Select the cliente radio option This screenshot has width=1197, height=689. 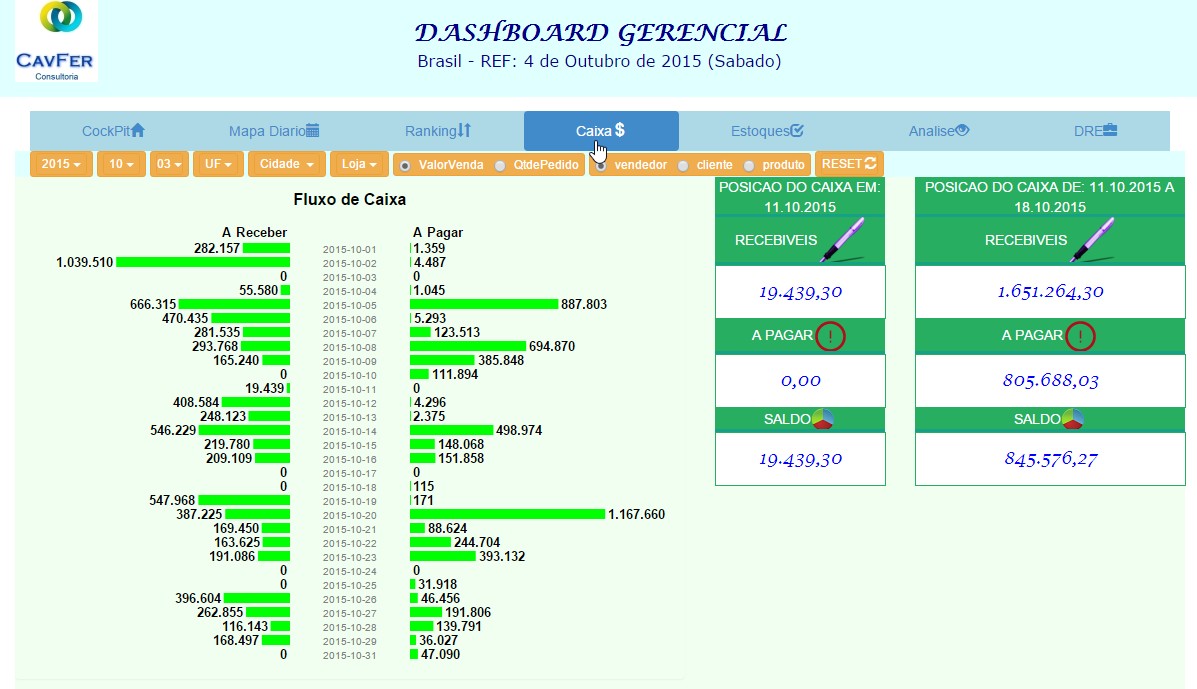(x=682, y=166)
